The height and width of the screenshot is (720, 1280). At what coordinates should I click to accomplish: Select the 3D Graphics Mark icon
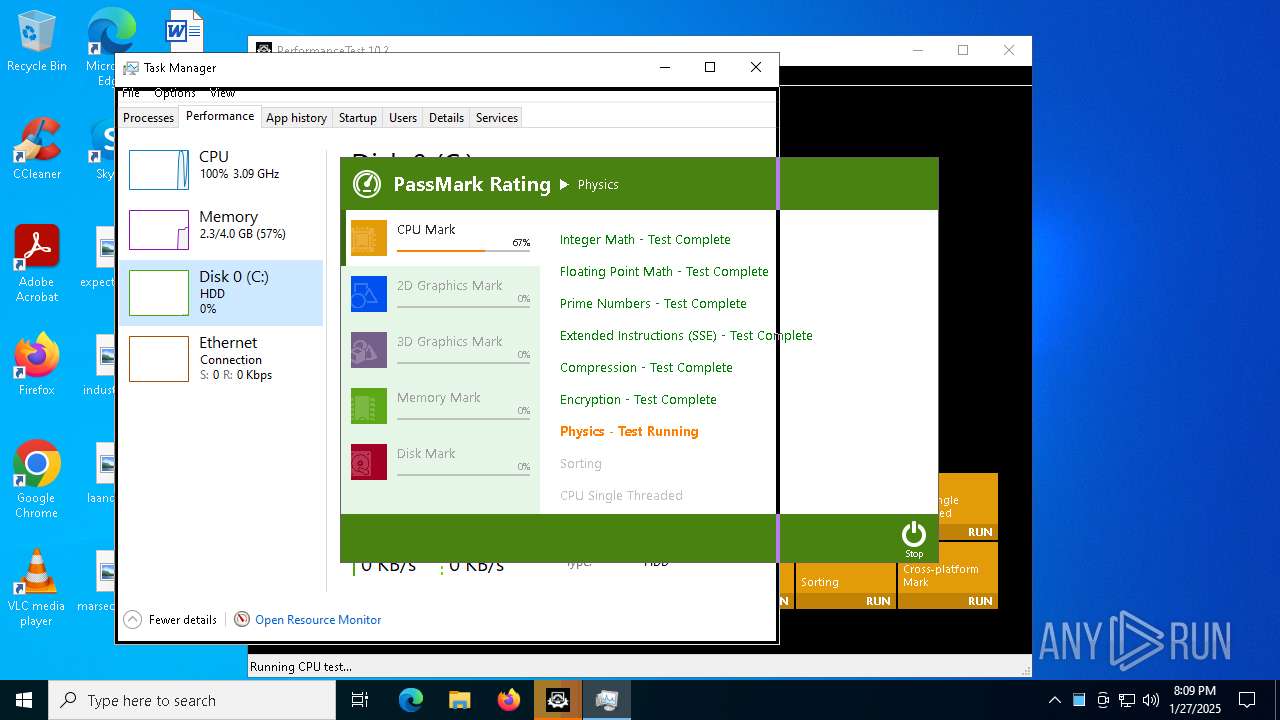tap(369, 350)
